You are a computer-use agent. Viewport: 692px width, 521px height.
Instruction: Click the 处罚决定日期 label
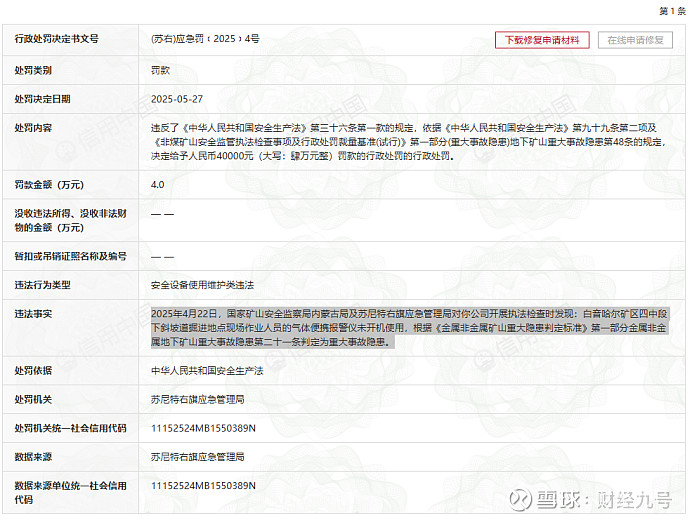pyautogui.click(x=42, y=99)
